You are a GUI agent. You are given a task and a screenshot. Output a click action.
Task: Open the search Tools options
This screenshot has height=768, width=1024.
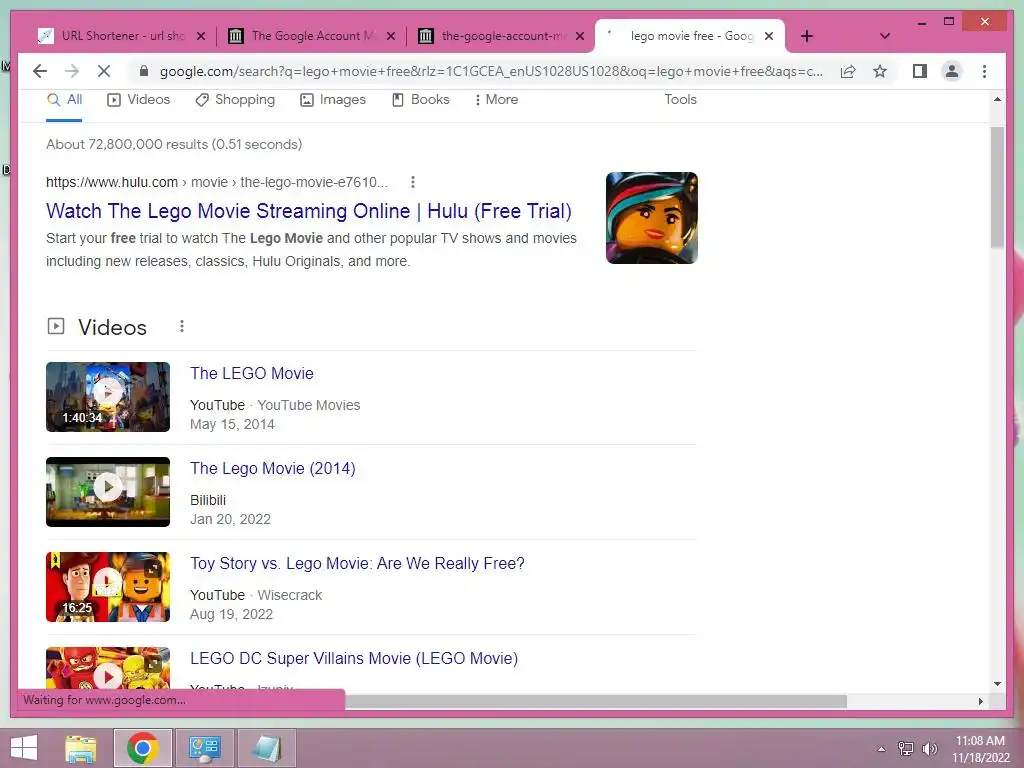680,99
